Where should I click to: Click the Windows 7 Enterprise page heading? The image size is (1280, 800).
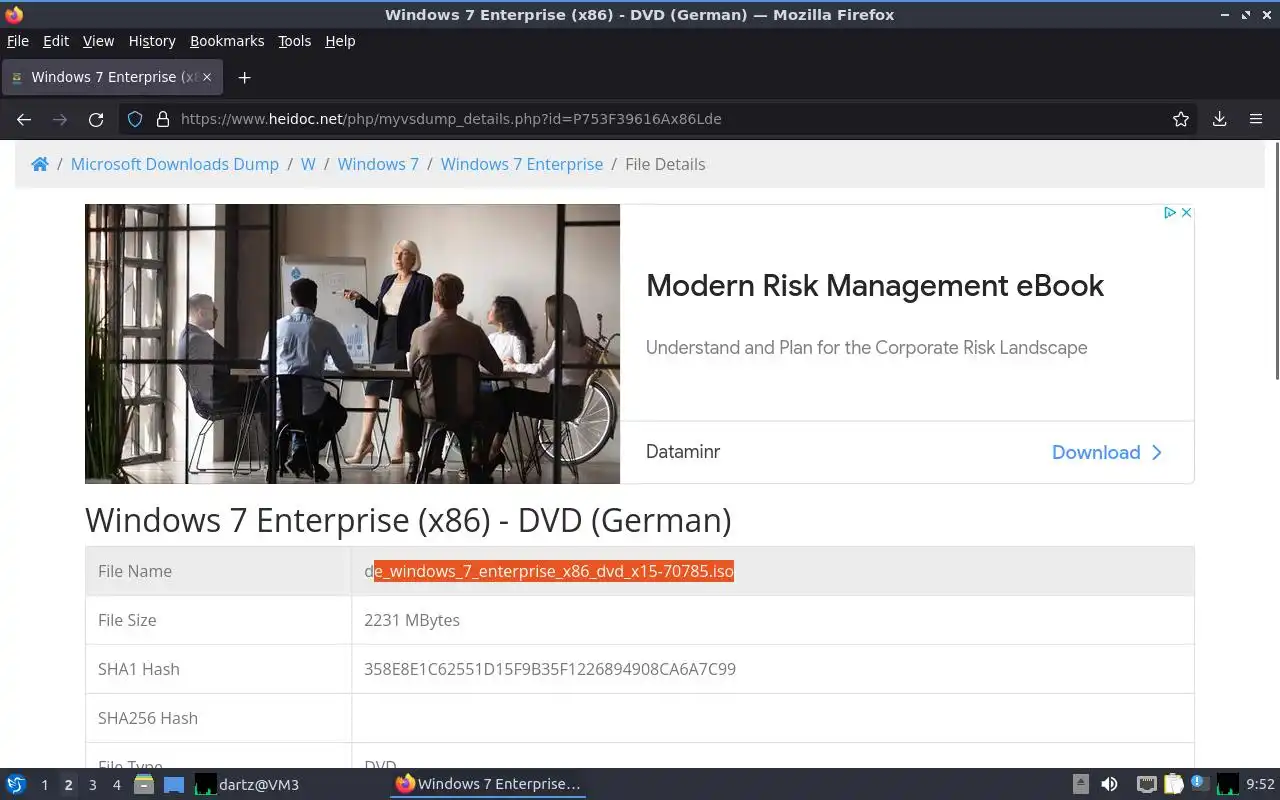(408, 520)
